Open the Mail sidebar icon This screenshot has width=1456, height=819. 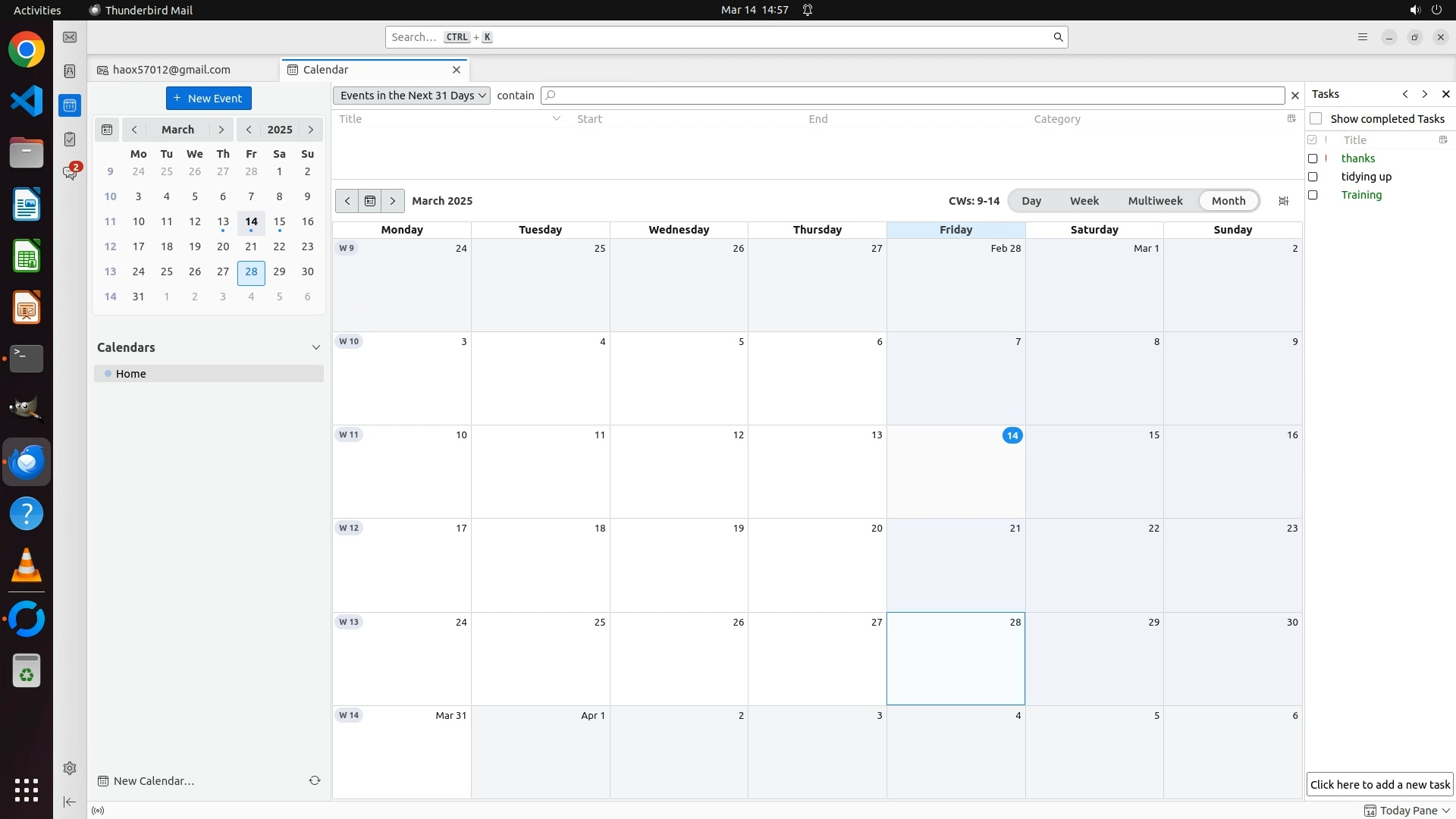coord(70,37)
